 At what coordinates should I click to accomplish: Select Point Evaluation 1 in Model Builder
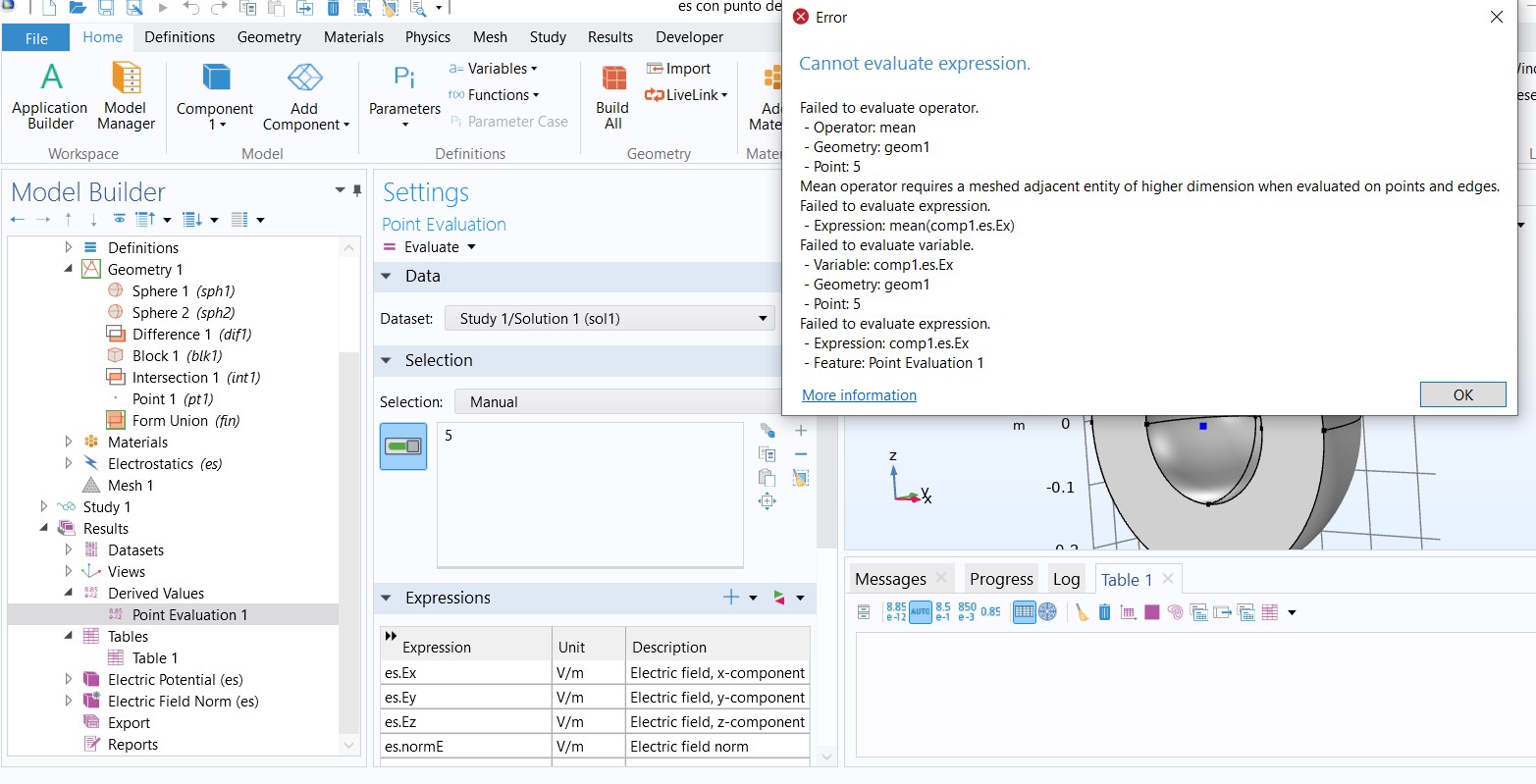[x=189, y=615]
